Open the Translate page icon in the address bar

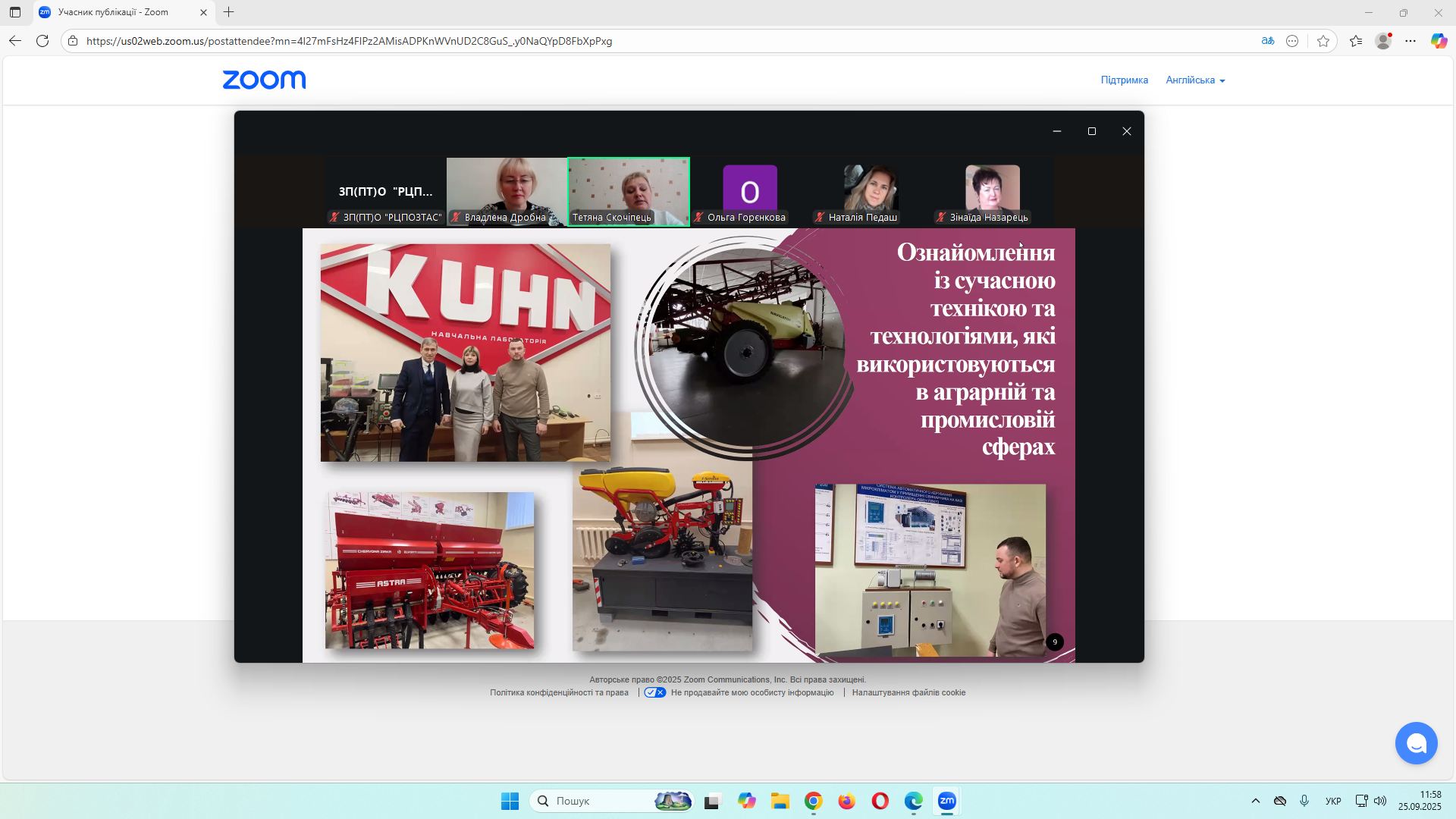pyautogui.click(x=1267, y=41)
